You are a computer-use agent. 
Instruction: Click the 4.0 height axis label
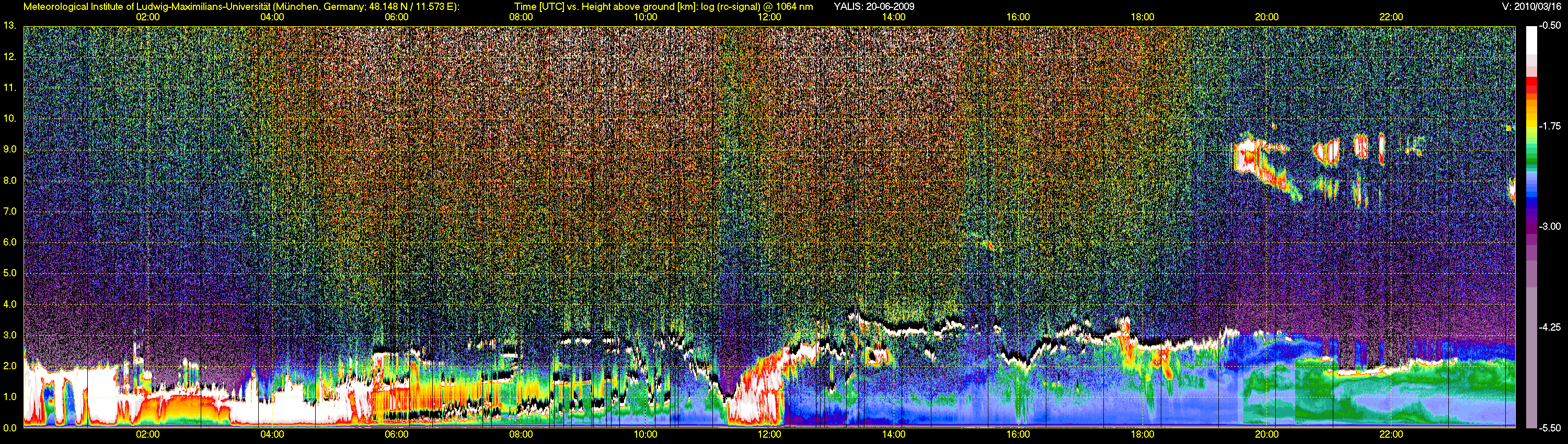(10, 304)
